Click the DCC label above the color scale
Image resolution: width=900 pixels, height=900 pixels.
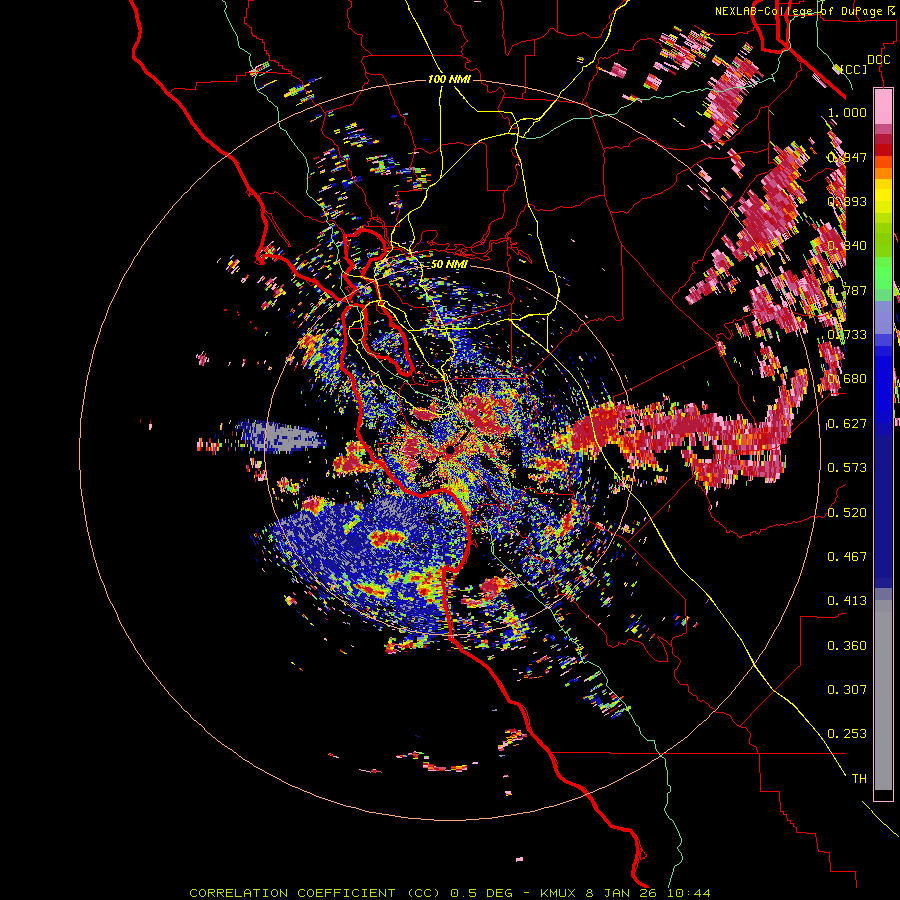(878, 59)
